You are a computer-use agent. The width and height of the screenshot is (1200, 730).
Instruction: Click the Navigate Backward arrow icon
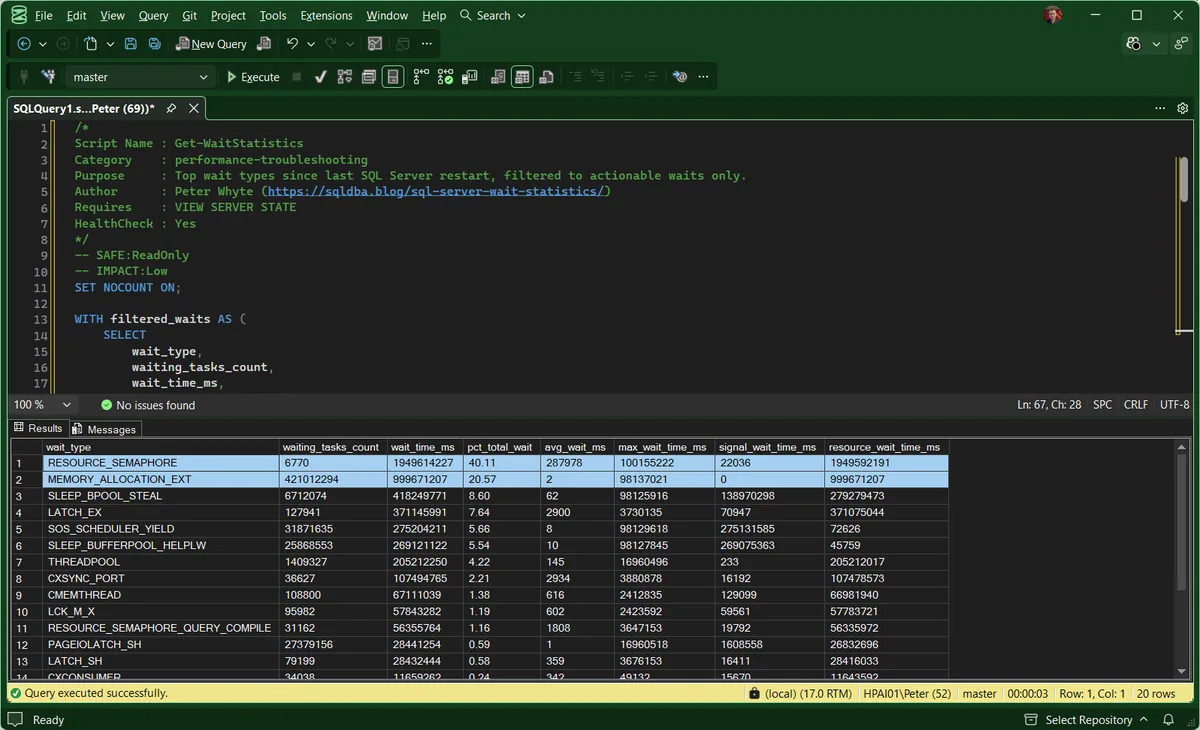[24, 44]
